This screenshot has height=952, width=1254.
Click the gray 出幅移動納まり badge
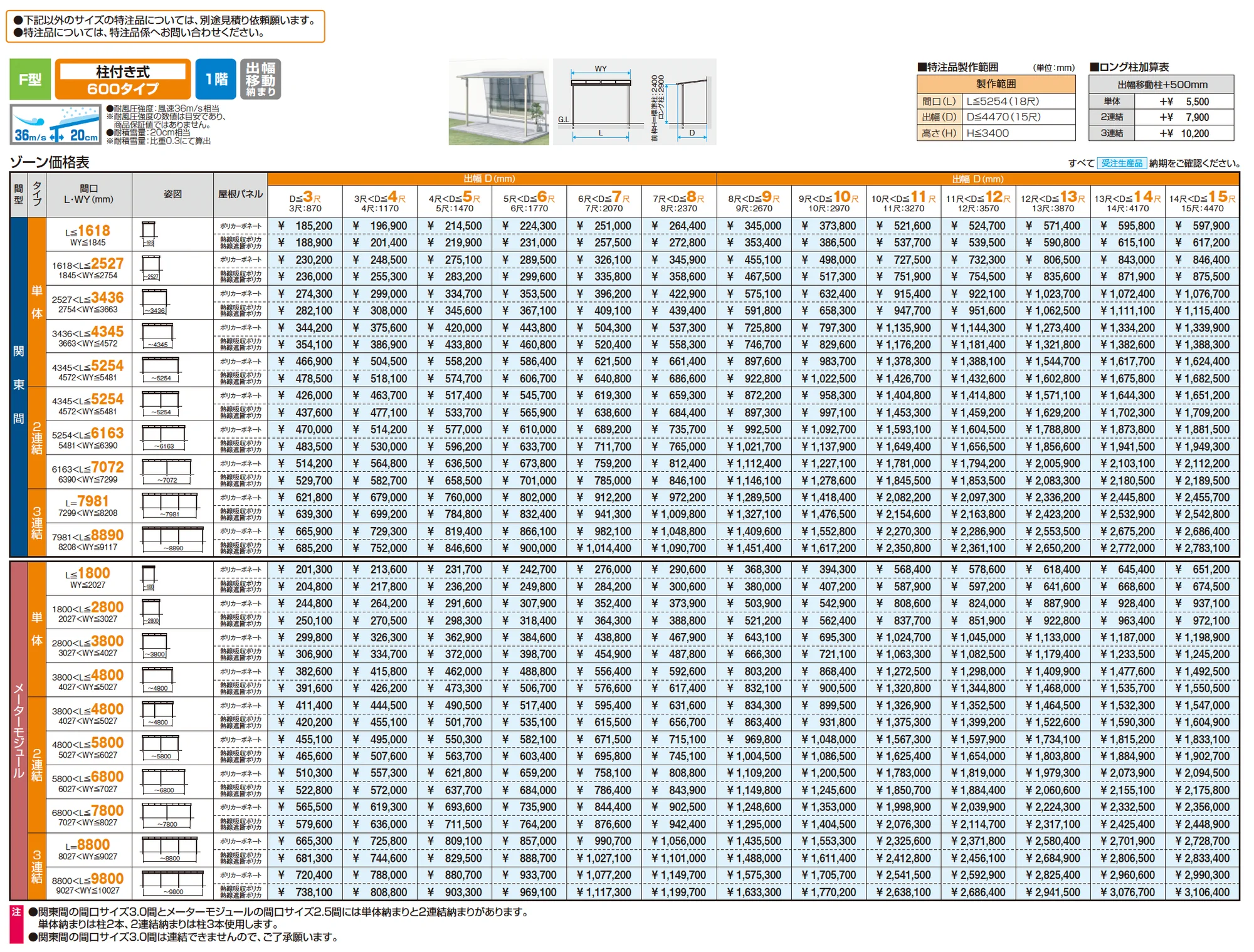tap(260, 79)
